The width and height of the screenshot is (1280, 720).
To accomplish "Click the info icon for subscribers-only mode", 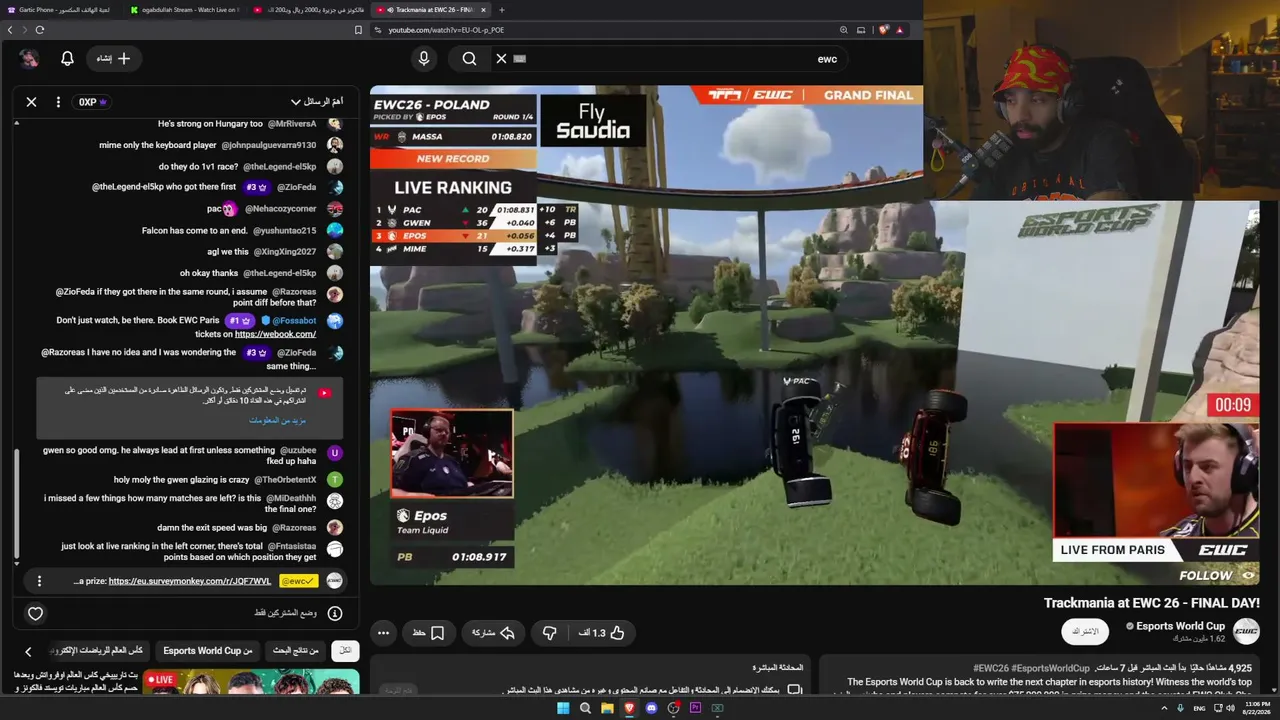I will 335,613.
